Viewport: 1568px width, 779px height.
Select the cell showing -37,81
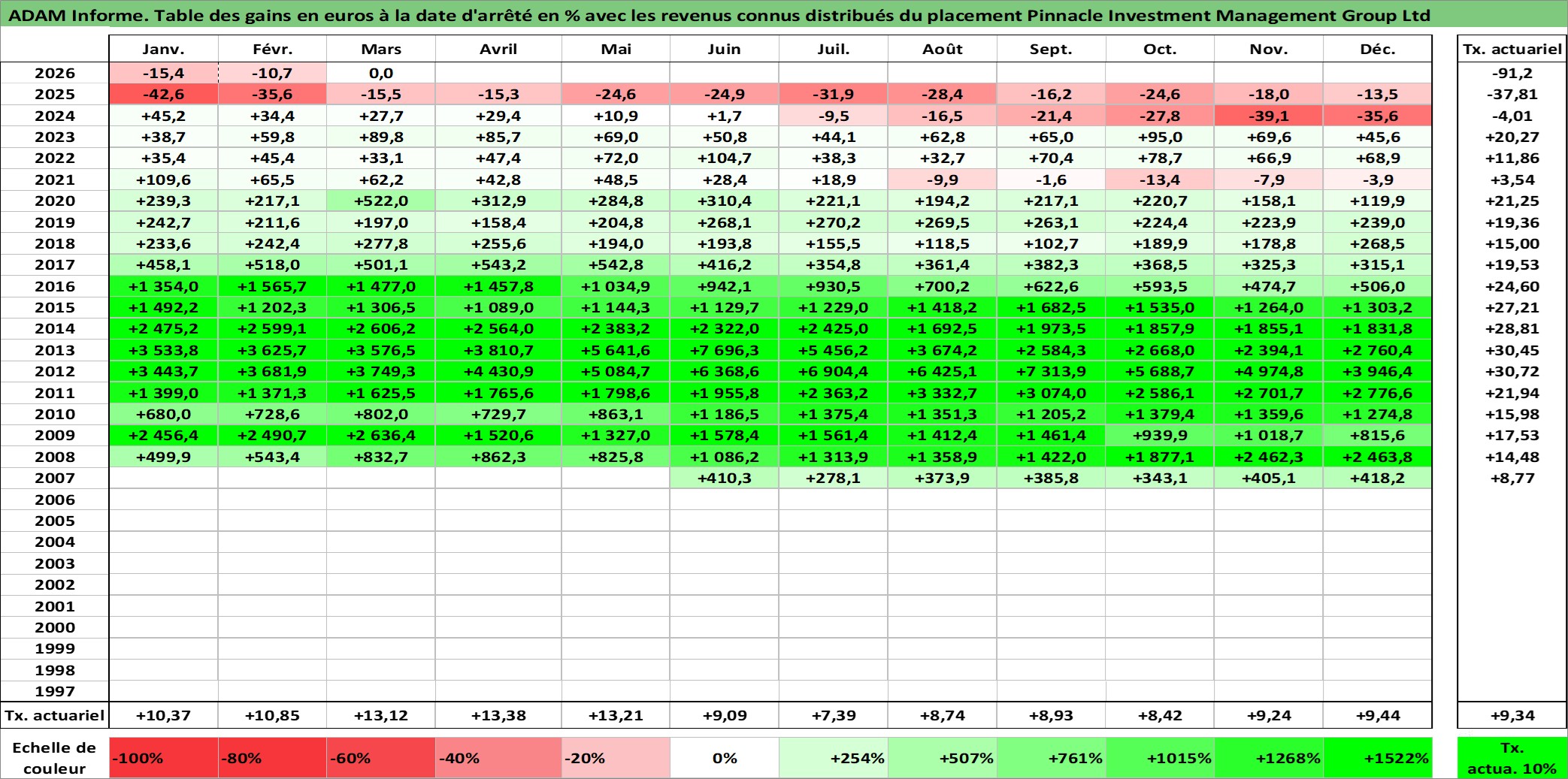[x=1512, y=94]
